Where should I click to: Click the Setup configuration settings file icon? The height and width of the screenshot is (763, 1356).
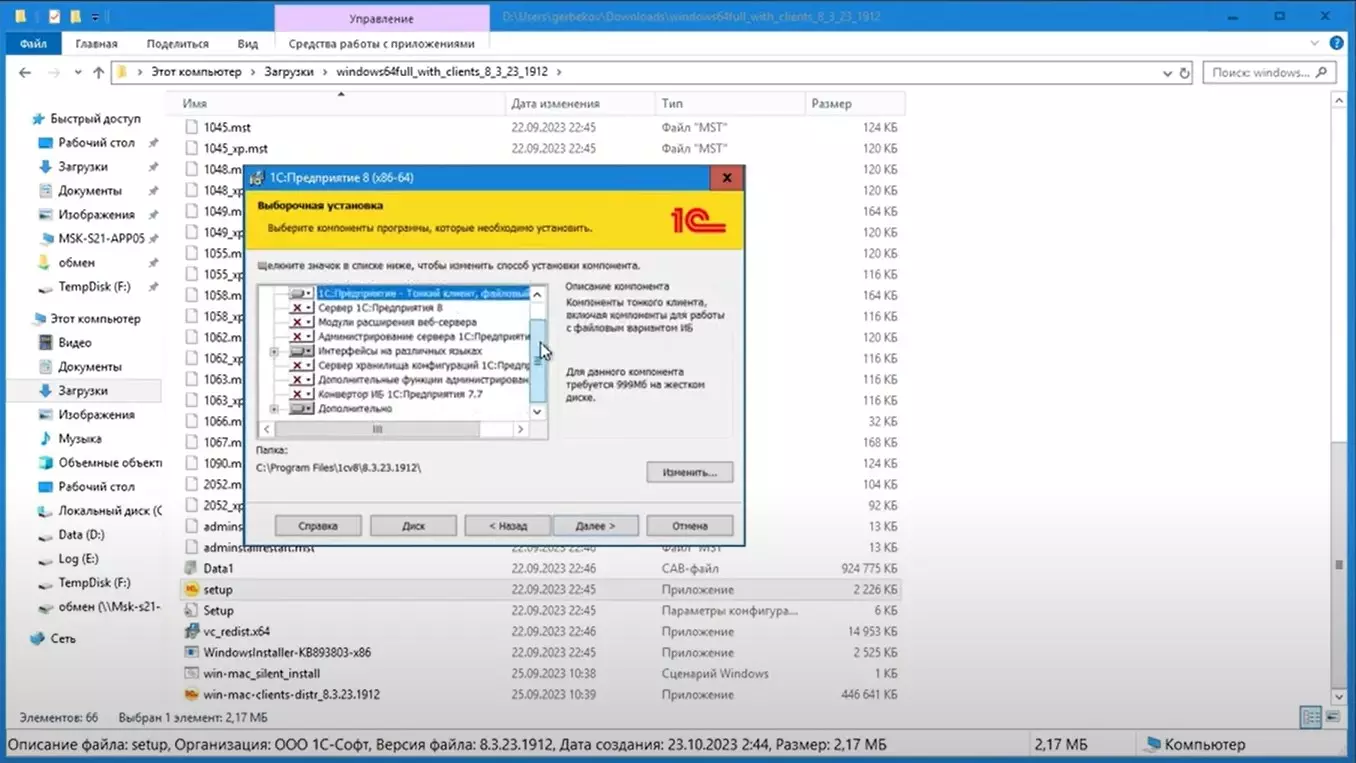(x=193, y=610)
